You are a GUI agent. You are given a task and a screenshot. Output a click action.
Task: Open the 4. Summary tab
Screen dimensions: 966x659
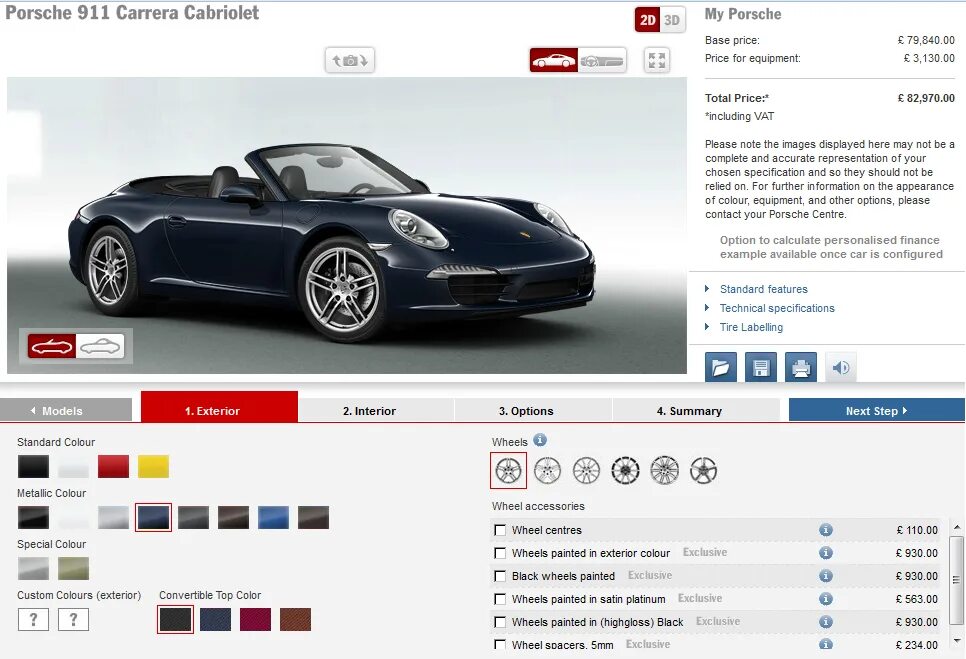coord(696,410)
